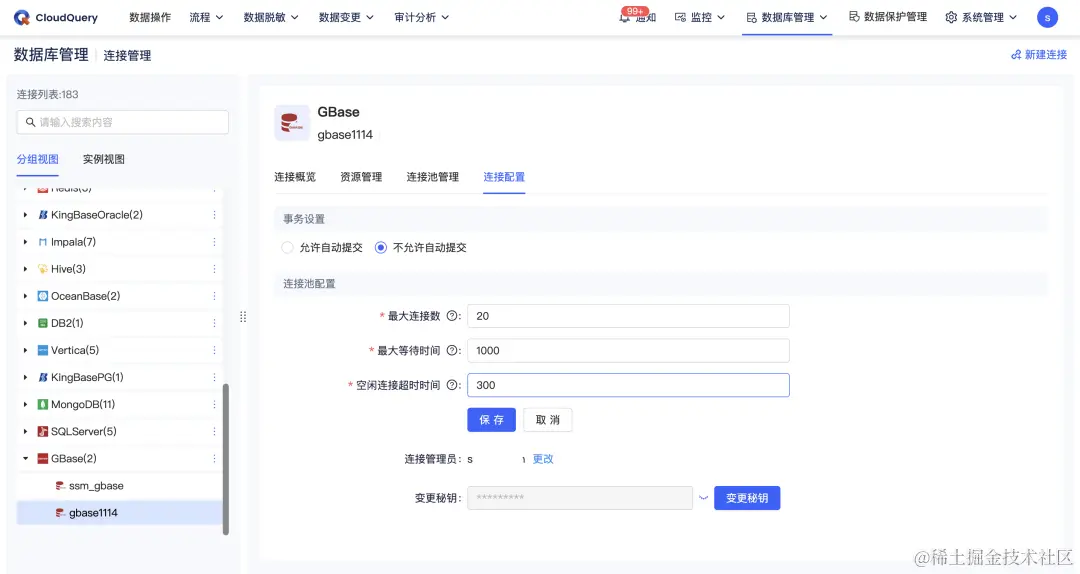Image resolution: width=1080 pixels, height=574 pixels.
Task: Open the 数据脱敏 dropdown menu
Action: pyautogui.click(x=271, y=17)
